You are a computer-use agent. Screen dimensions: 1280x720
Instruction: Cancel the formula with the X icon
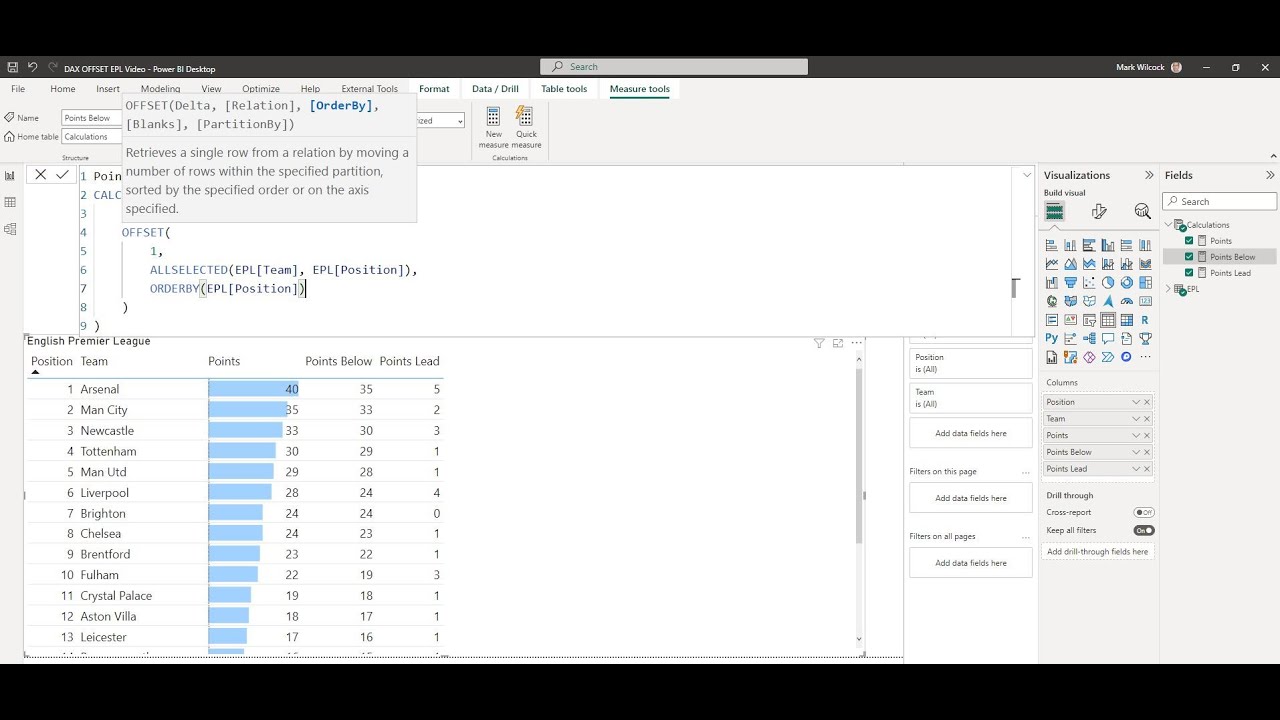coord(40,174)
